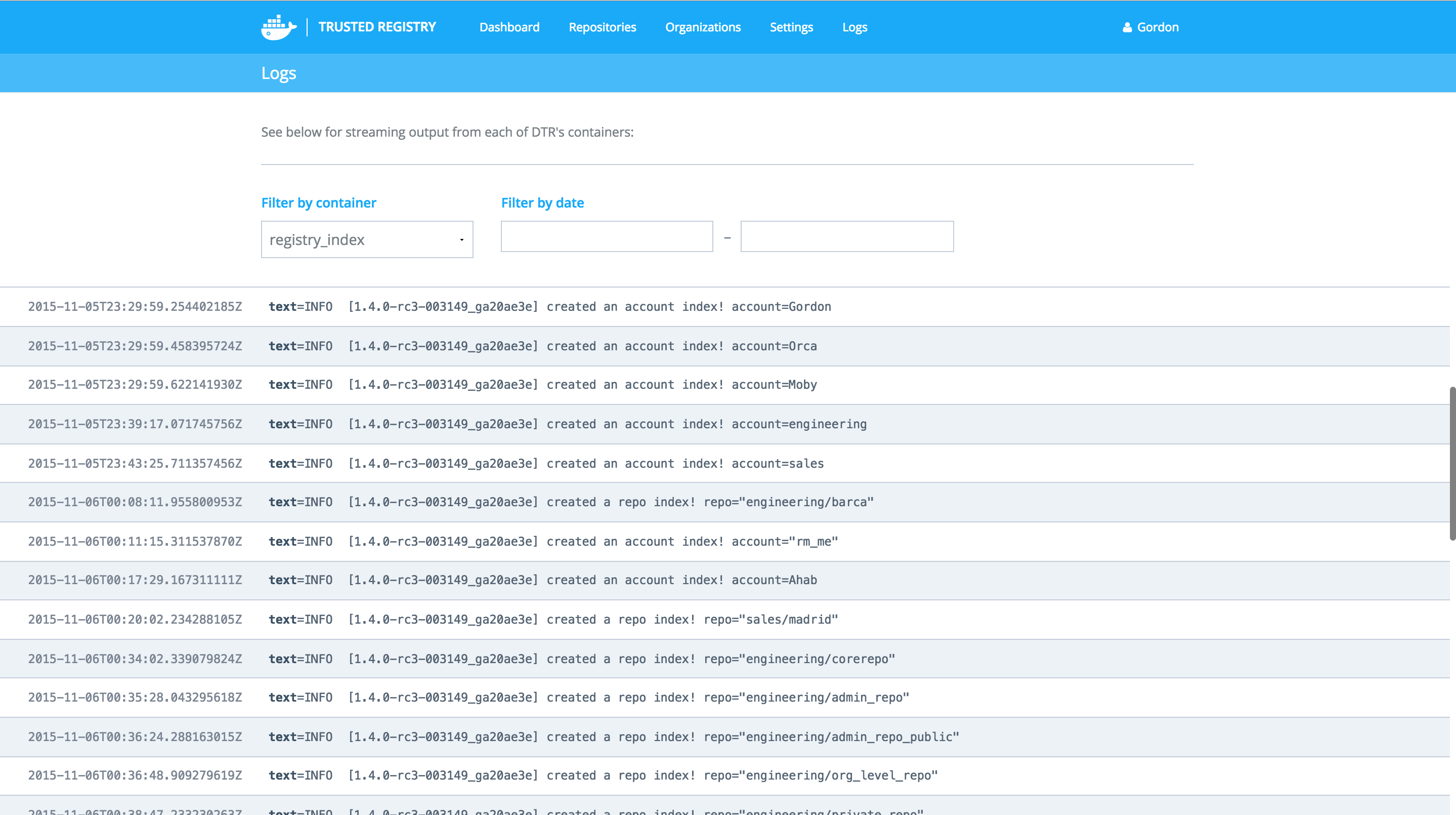1456x815 pixels.
Task: Click timestamp 2015-11-05T23:29:59.254402185Z
Action: [x=135, y=307]
